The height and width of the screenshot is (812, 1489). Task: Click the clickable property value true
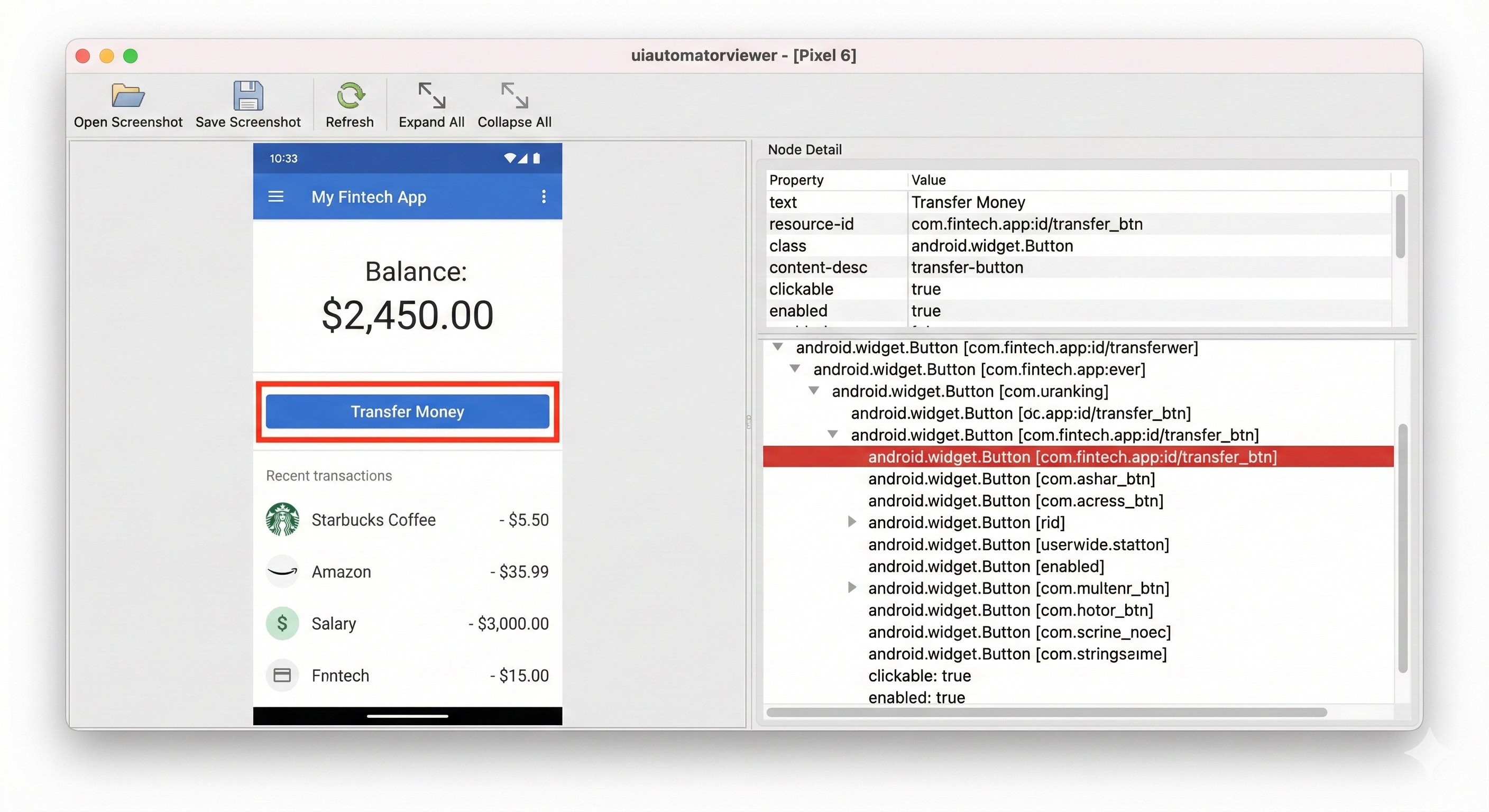[x=925, y=289]
